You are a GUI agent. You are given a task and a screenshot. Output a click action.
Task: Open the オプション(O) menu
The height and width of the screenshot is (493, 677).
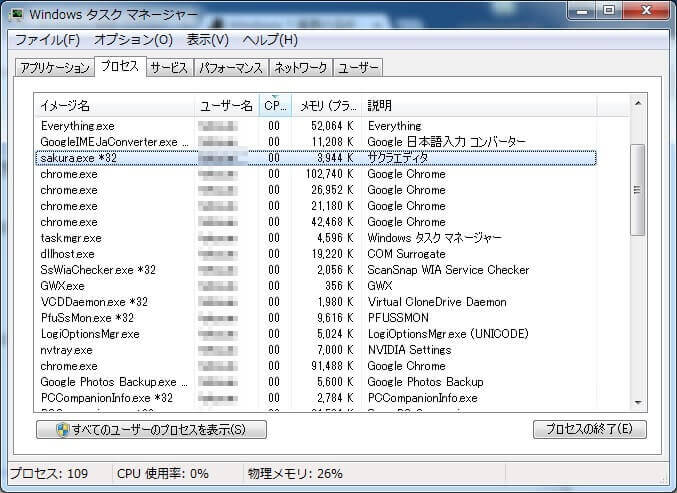pyautogui.click(x=133, y=40)
